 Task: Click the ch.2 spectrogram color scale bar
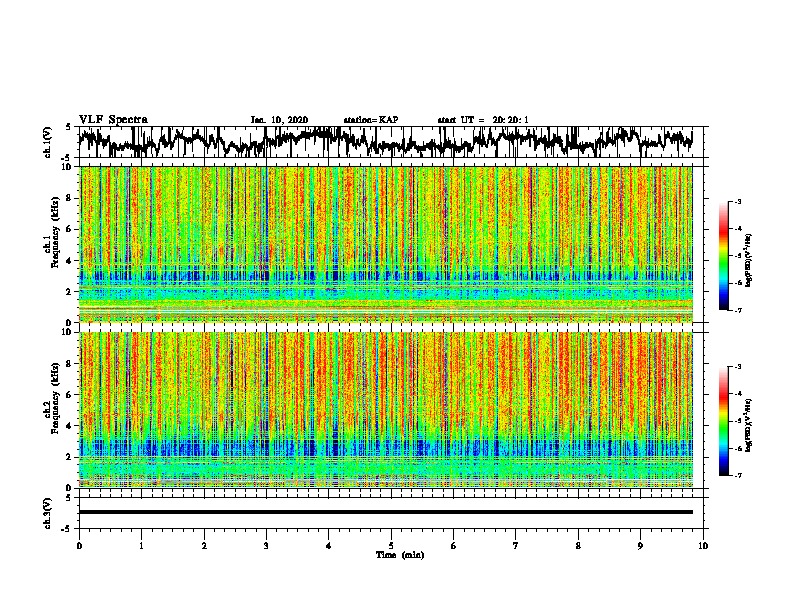pyautogui.click(x=723, y=421)
